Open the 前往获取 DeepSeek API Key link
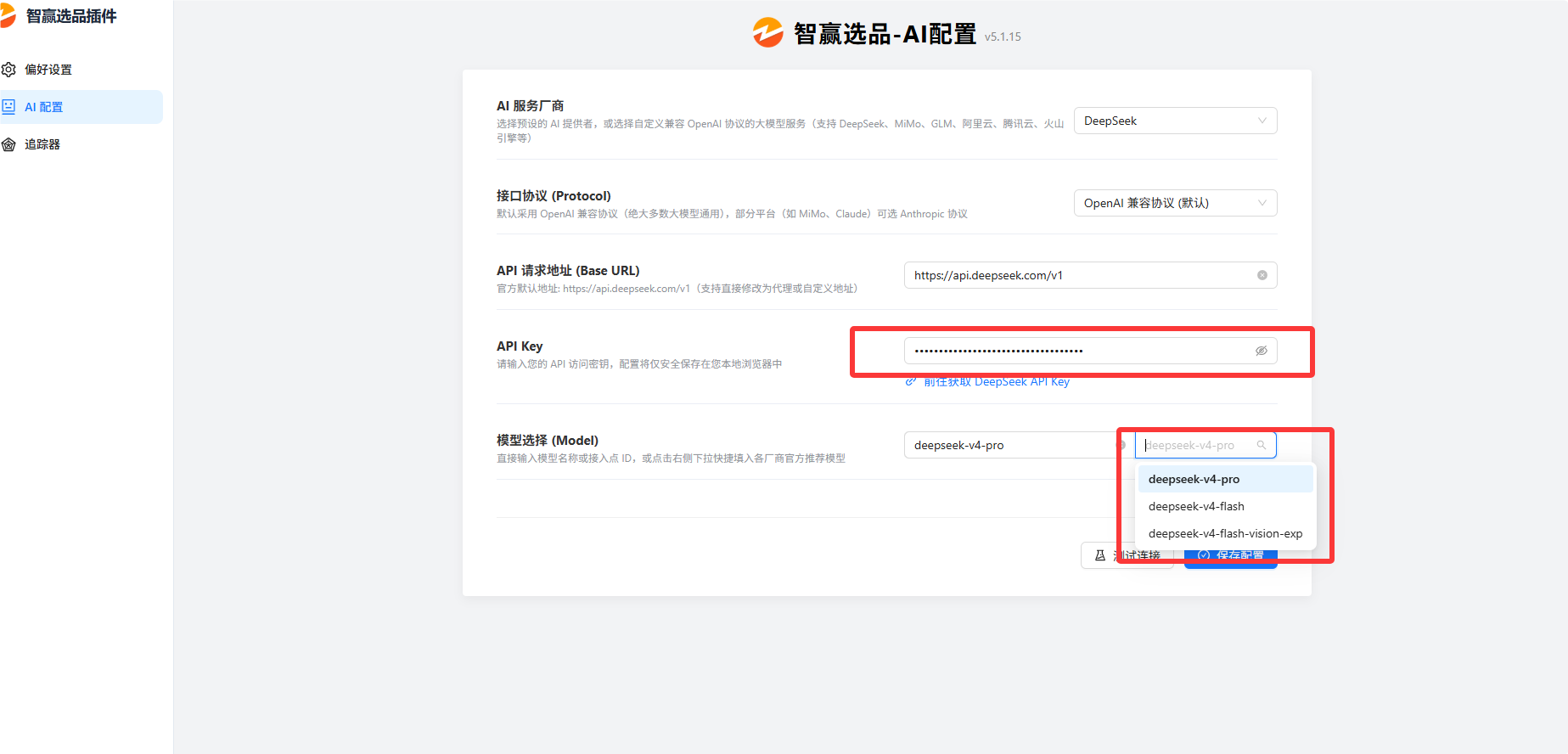This screenshot has height=754, width=1568. [996, 382]
